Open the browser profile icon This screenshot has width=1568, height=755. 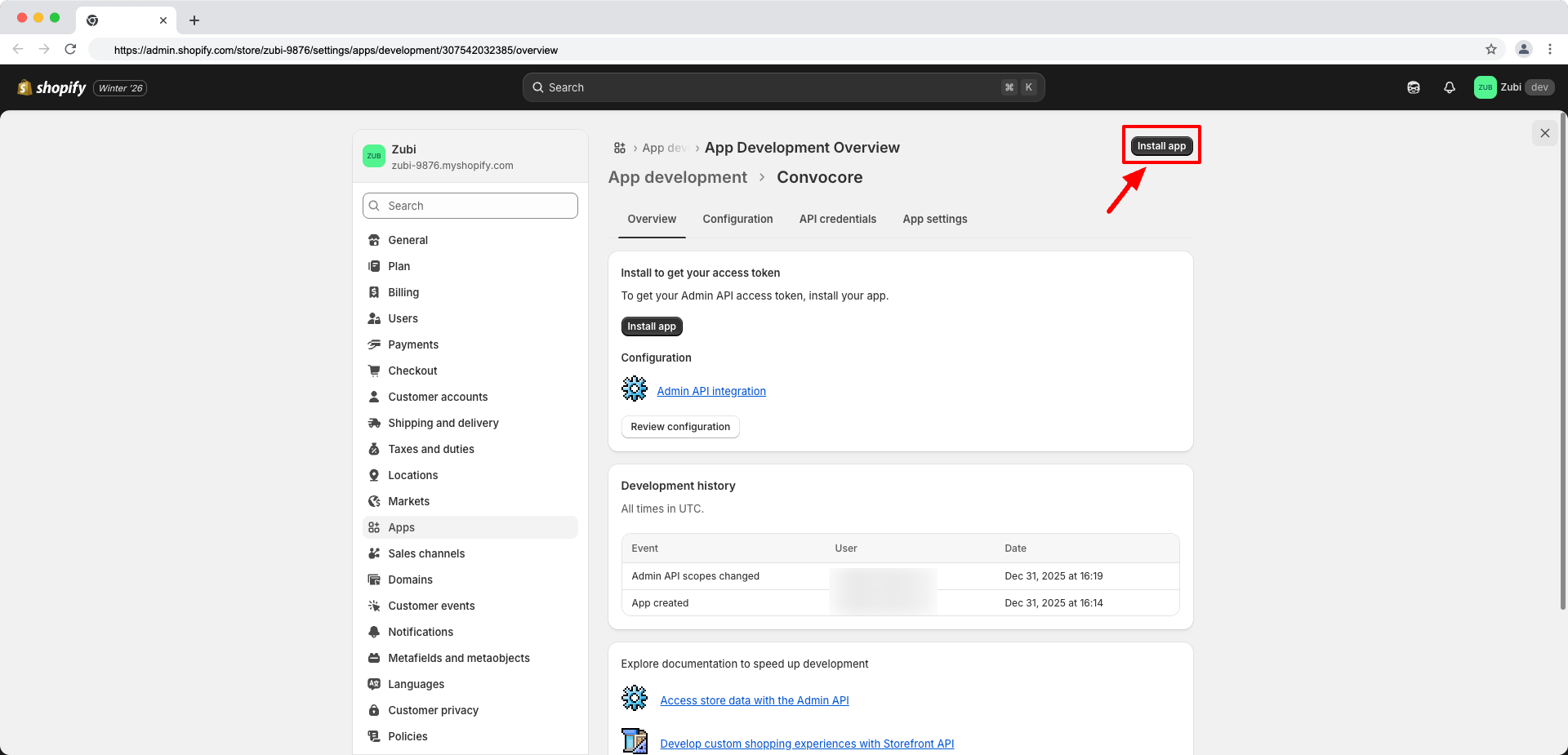pyautogui.click(x=1524, y=49)
